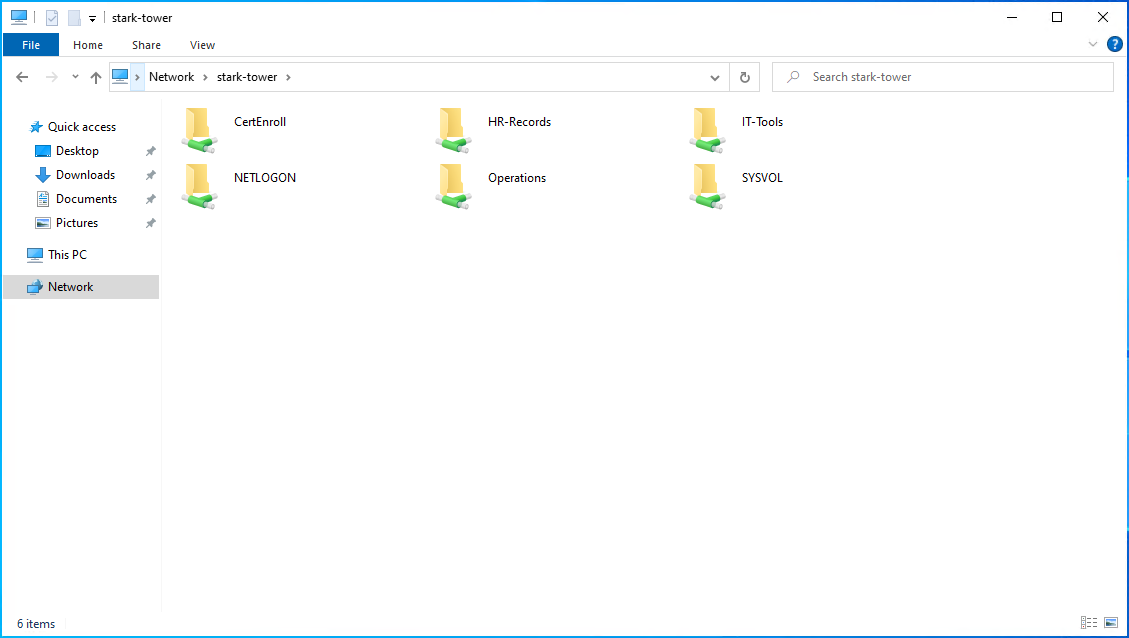Switch to the View ribbon tab
1129x638 pixels.
(202, 45)
